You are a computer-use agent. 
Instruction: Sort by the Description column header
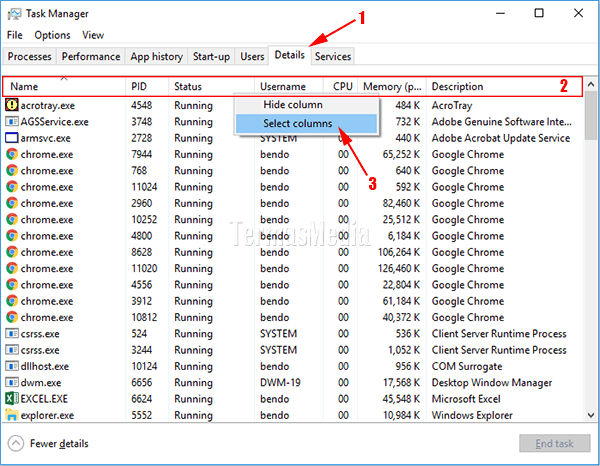coord(504,86)
